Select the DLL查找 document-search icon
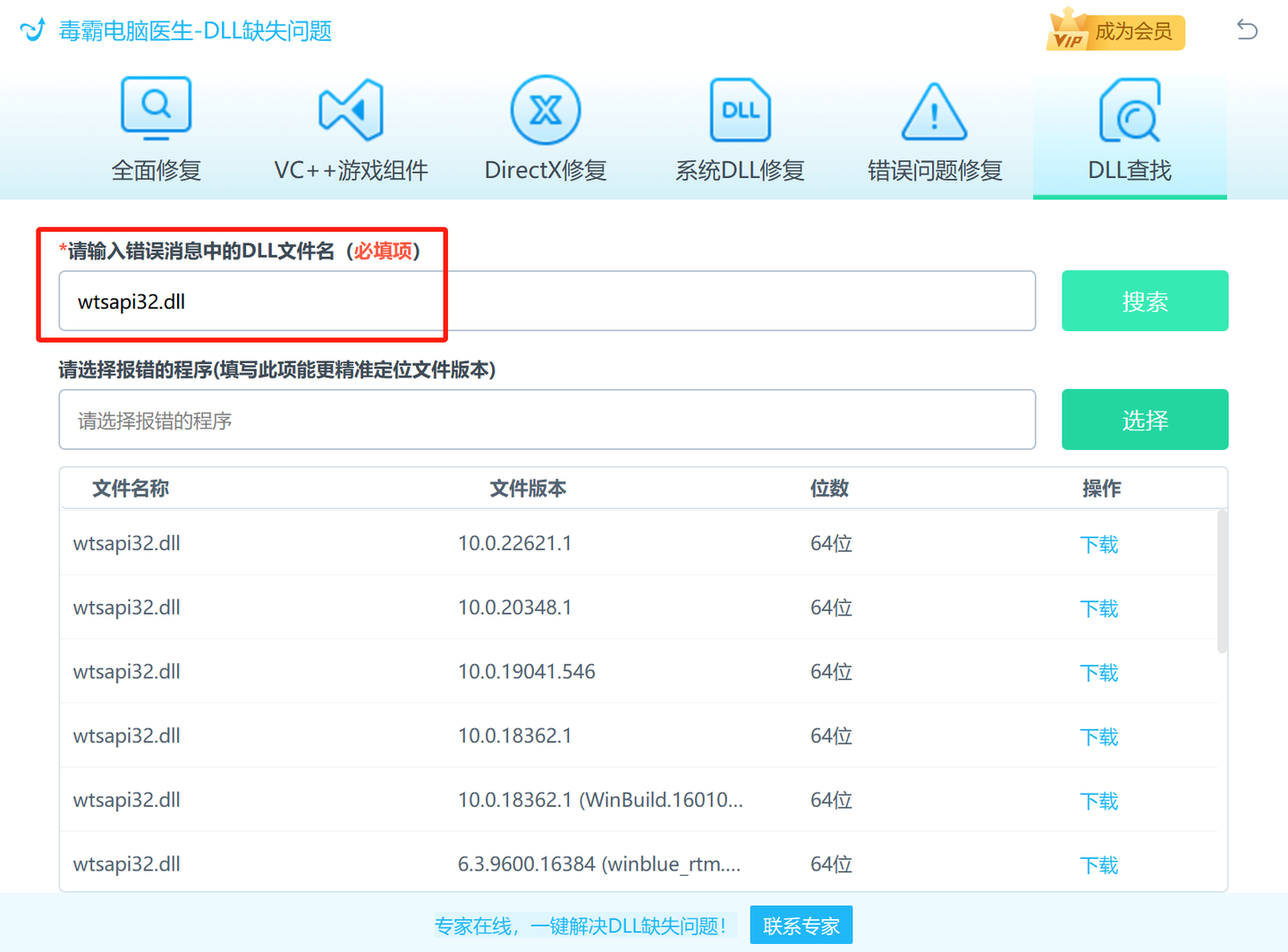This screenshot has width=1288, height=952. click(1129, 108)
